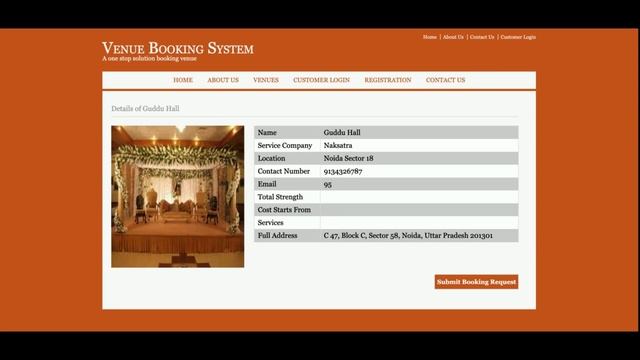This screenshot has width=640, height=360.
Task: Click the Guddu Hall venue photo
Action: point(178,196)
